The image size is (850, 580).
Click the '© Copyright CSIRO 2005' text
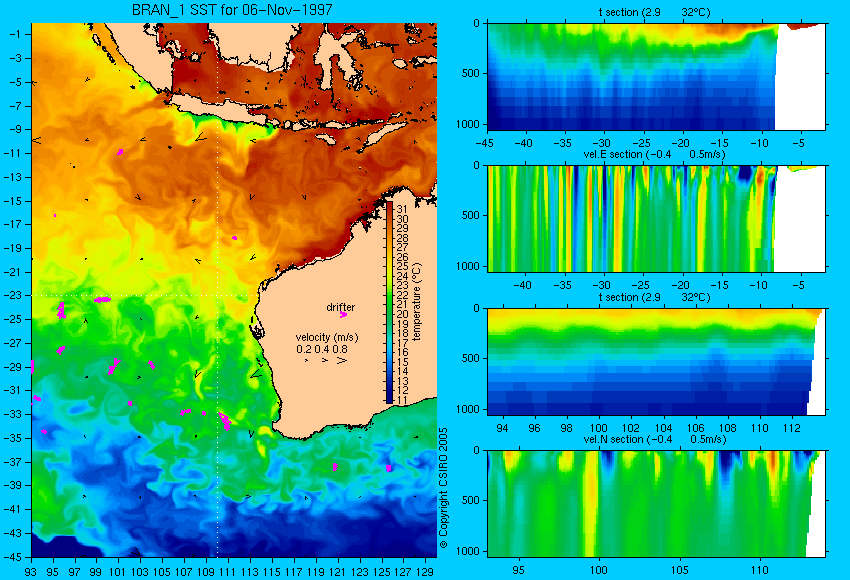click(443, 488)
